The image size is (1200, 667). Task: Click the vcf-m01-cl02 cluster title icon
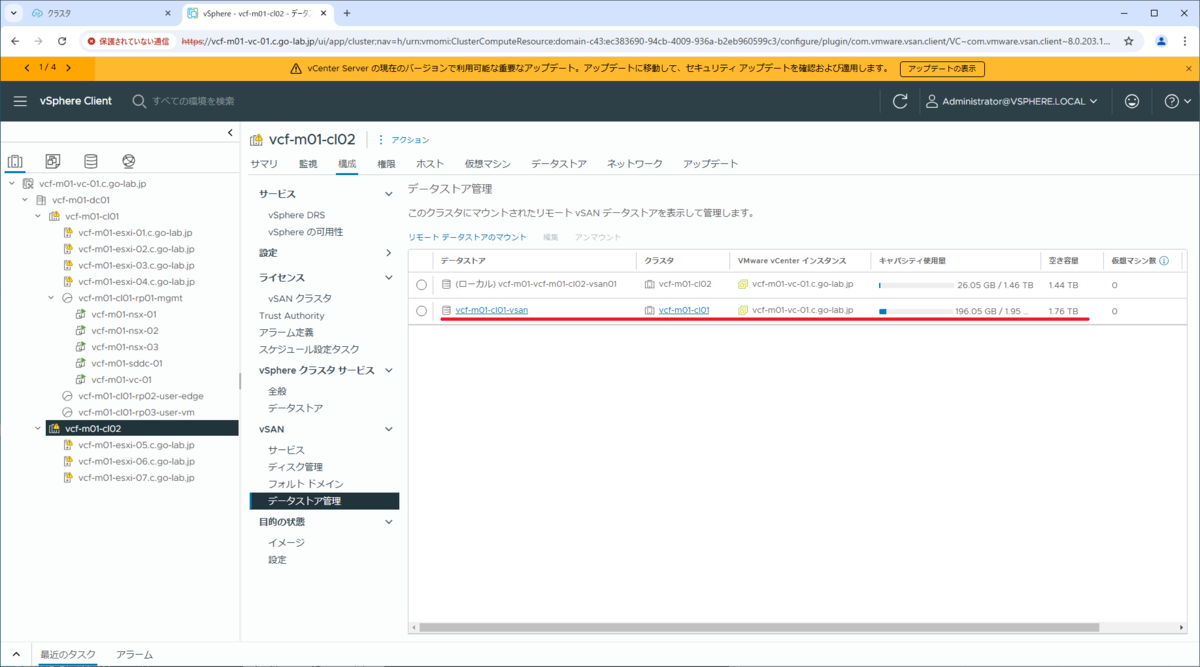pos(256,140)
